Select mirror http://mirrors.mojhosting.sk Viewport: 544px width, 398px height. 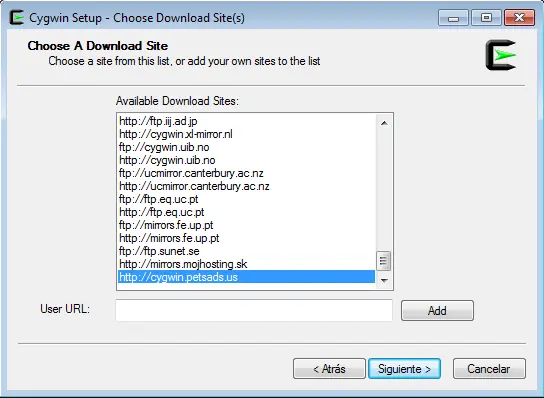point(246,264)
